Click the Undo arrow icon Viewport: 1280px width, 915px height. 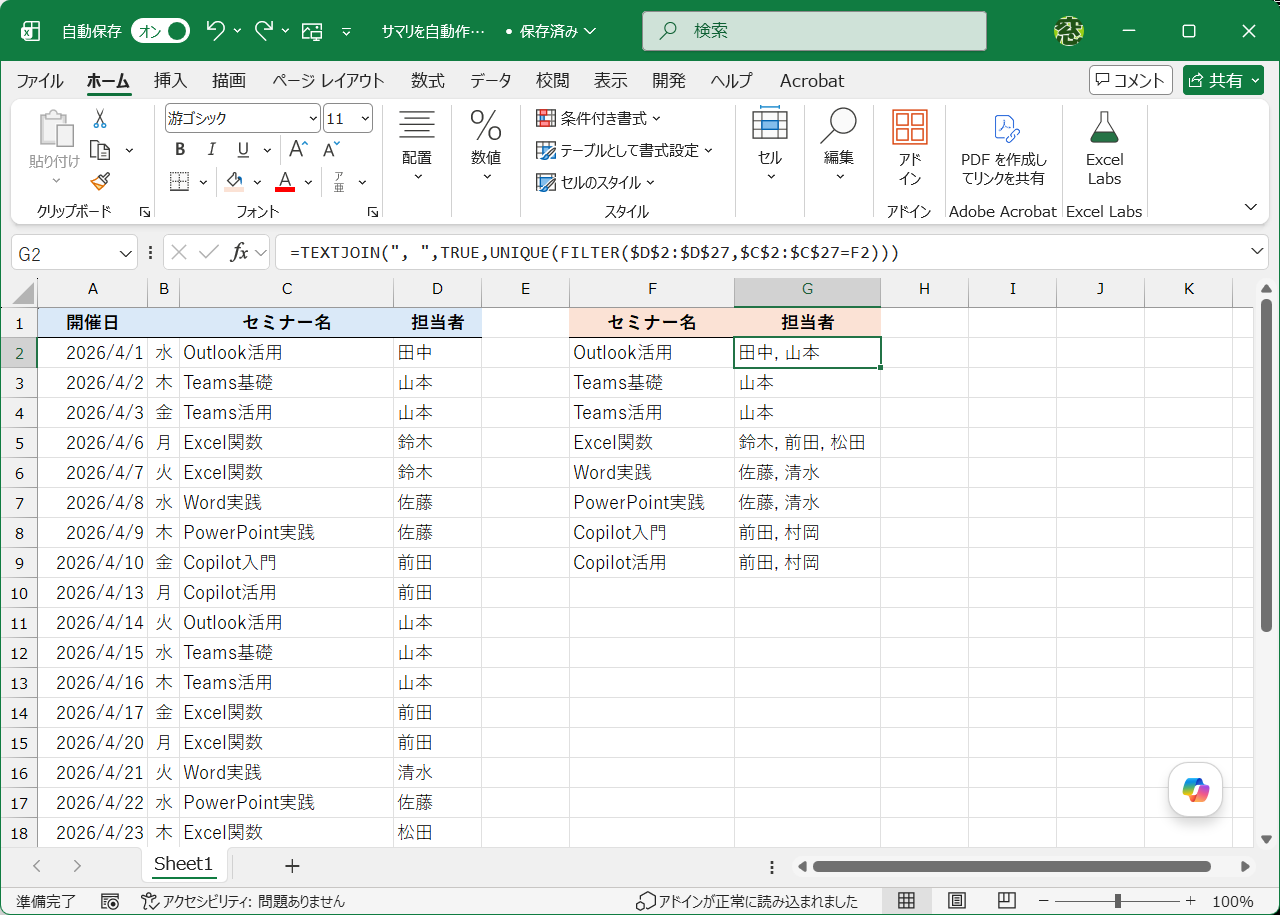pyautogui.click(x=216, y=30)
